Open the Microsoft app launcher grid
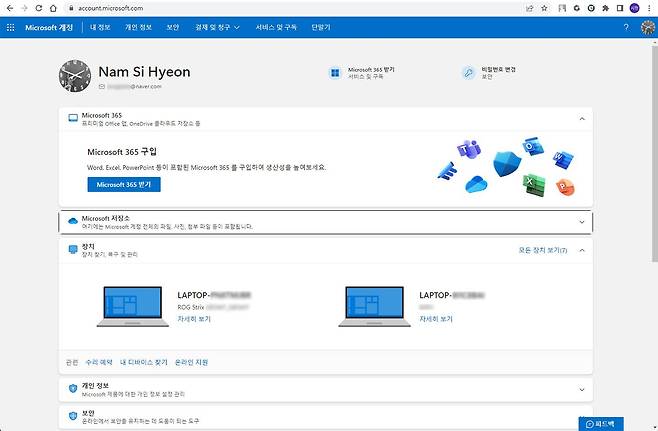Screen dimensions: 658x431 10,27
